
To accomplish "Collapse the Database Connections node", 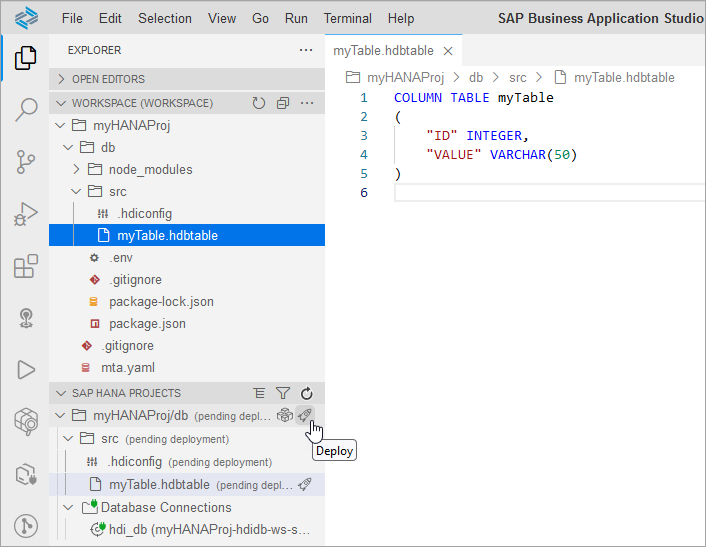I will [68, 507].
